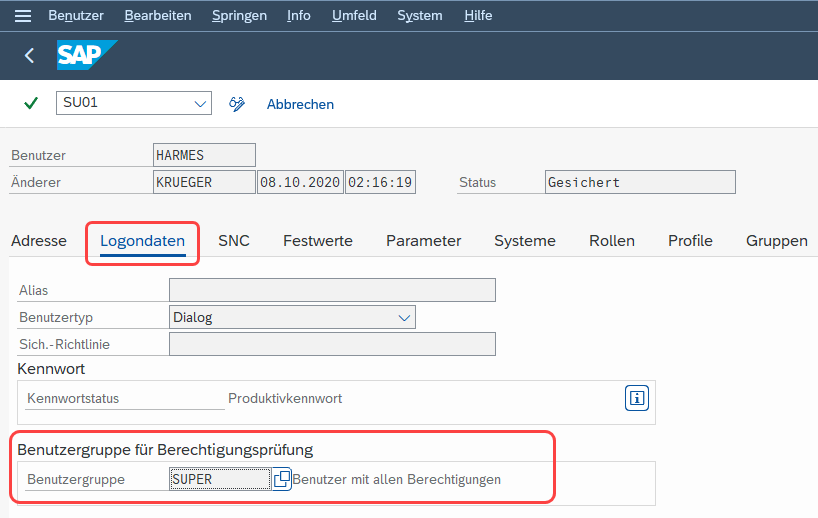Switch to the Systeme tab

[x=525, y=240]
